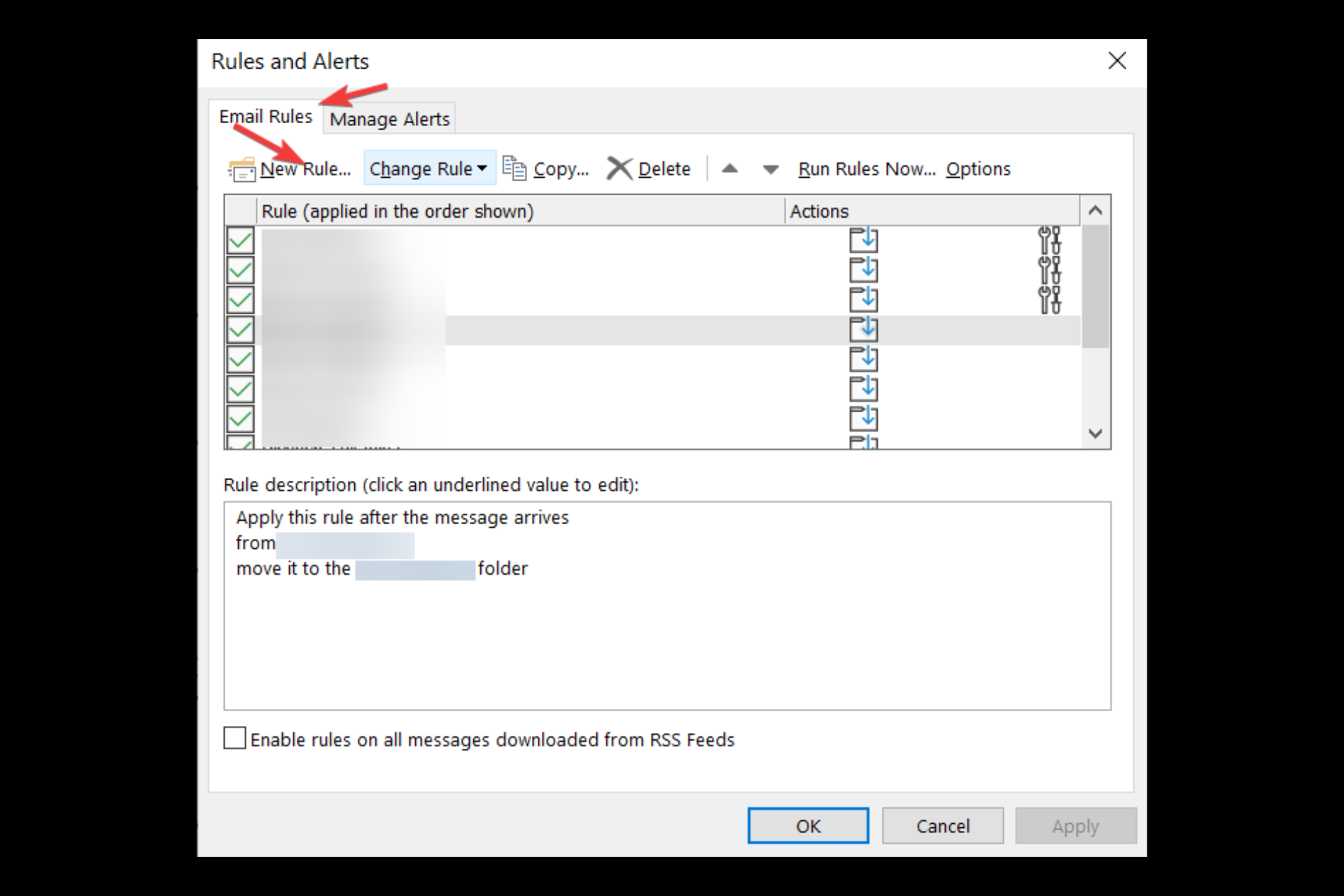Image resolution: width=1344 pixels, height=896 pixels.
Task: Click the Delete X icon
Action: (619, 169)
